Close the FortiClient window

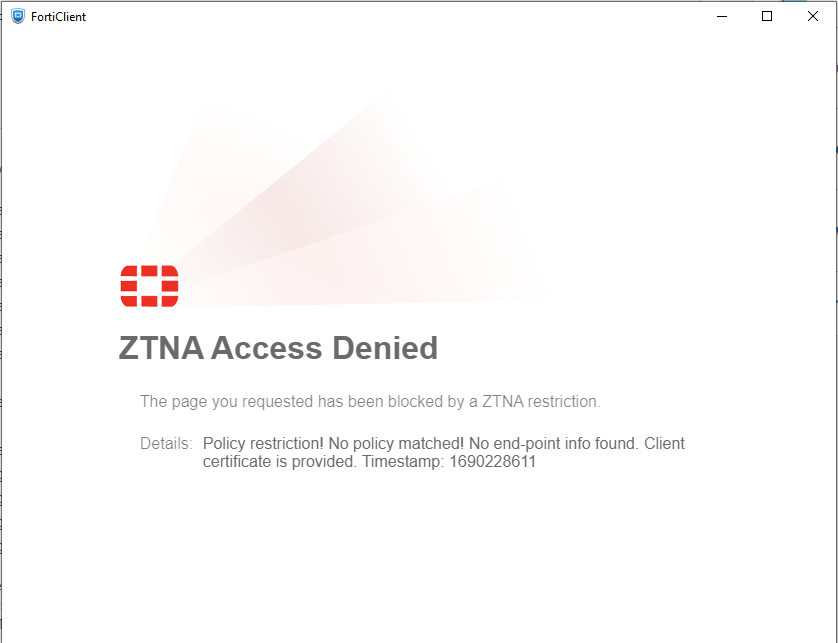[812, 17]
